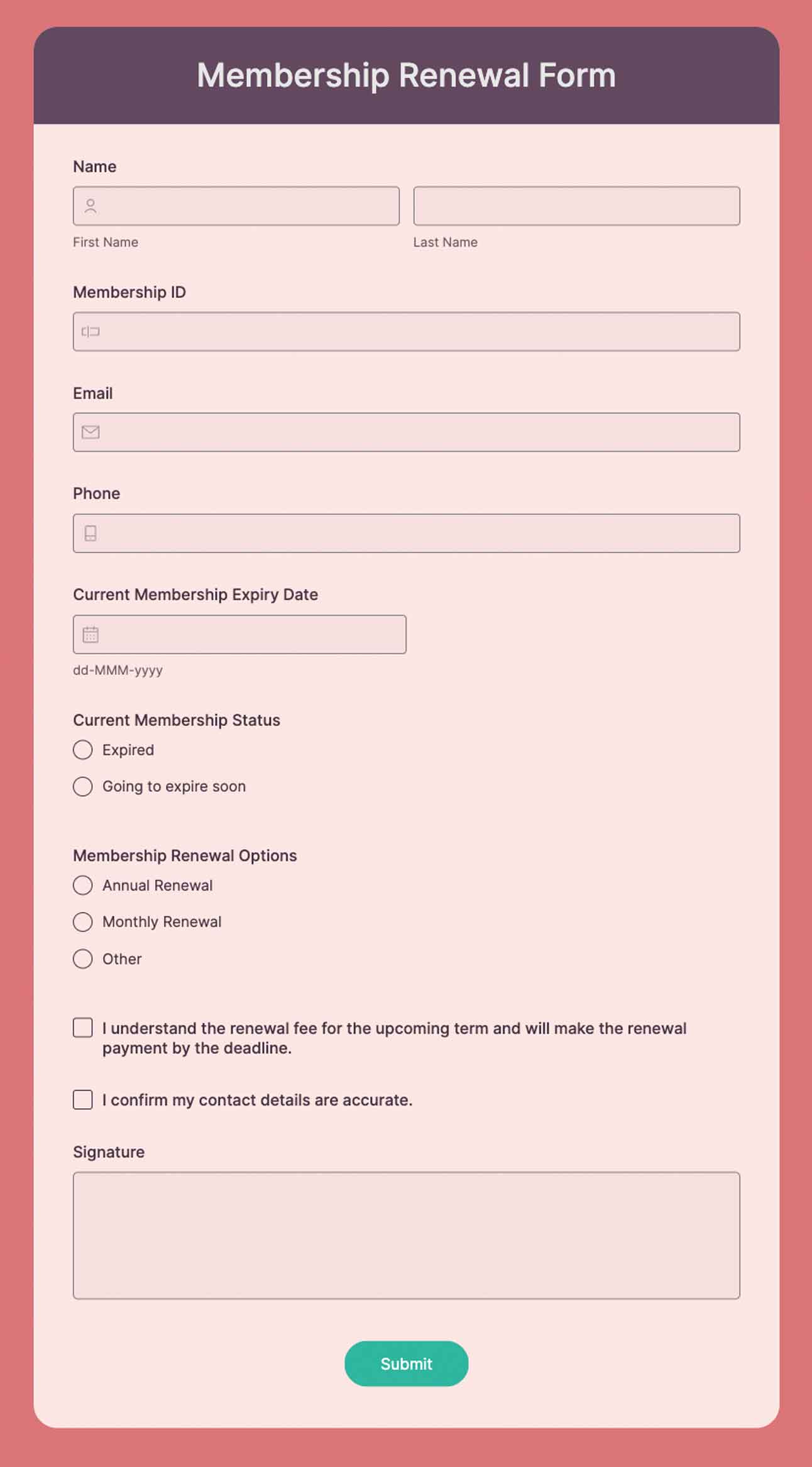Click the envelope icon in Email field
812x1467 pixels.
pos(90,432)
